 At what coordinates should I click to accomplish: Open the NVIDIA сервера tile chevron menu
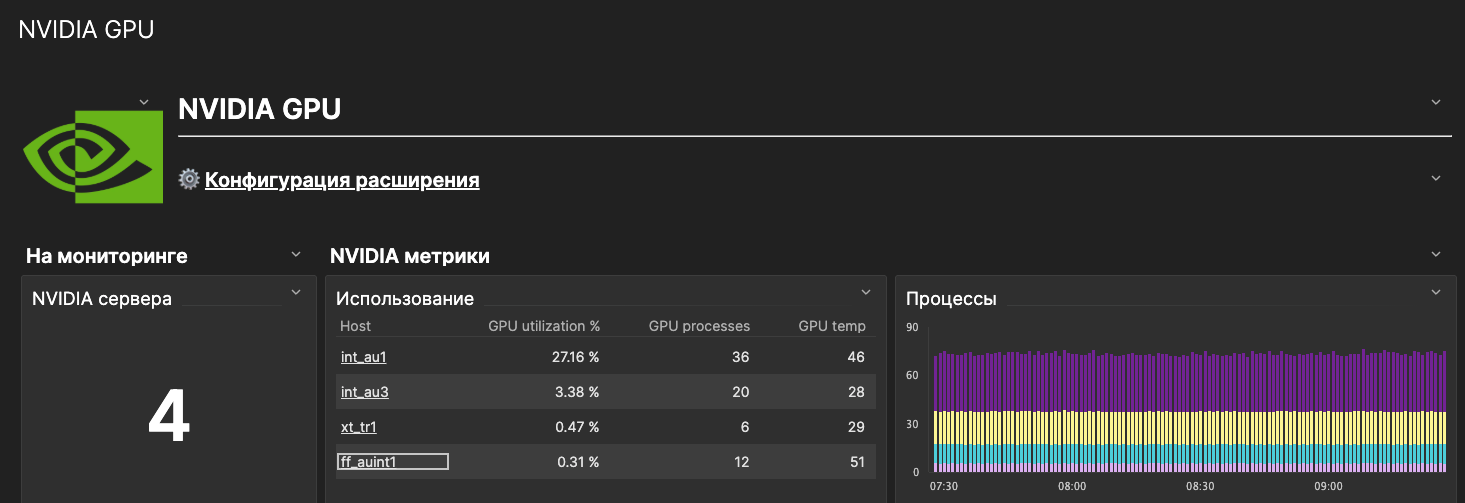coord(296,292)
